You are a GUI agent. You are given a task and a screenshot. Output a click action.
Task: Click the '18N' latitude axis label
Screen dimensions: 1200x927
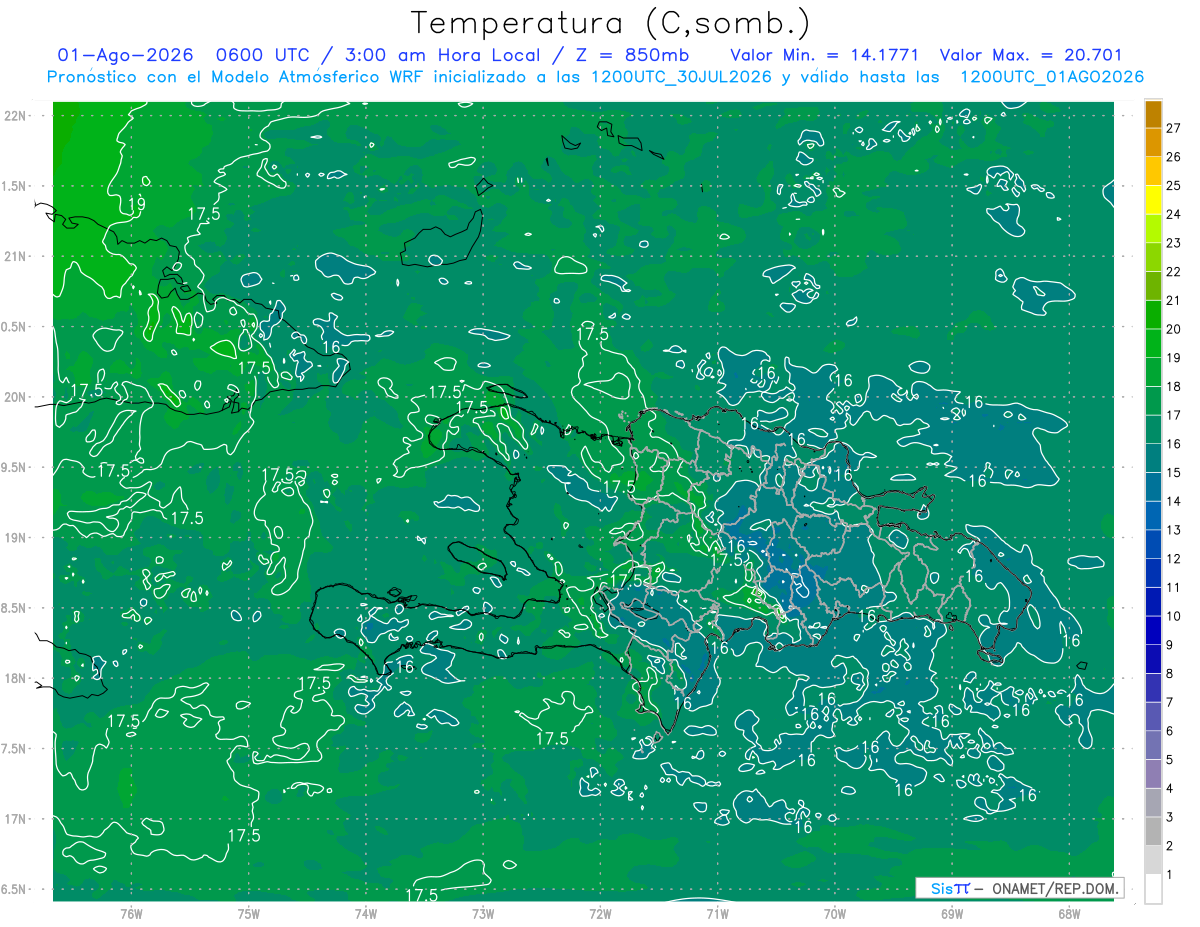point(15,678)
